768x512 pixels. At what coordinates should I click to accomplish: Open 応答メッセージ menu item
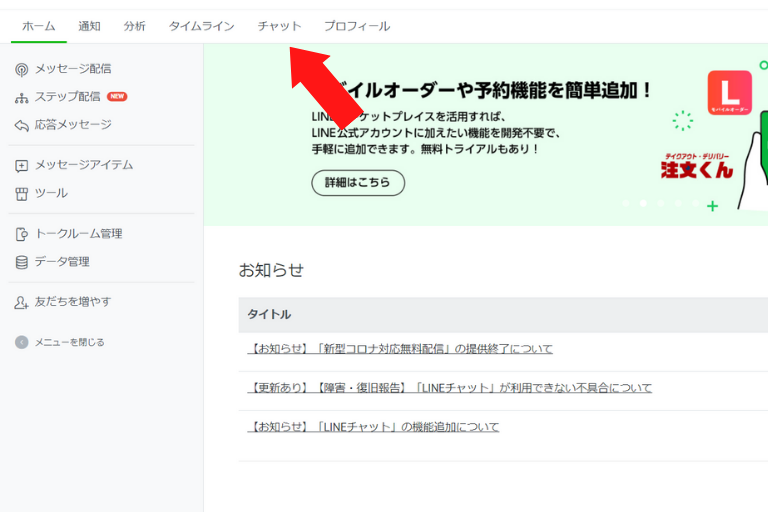pos(73,124)
